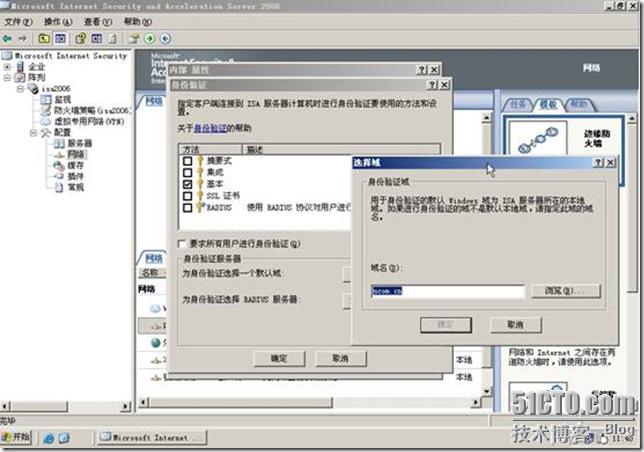The width and height of the screenshot is (644, 452).
Task: Collapse the isa2006 tree node
Action: point(20,88)
